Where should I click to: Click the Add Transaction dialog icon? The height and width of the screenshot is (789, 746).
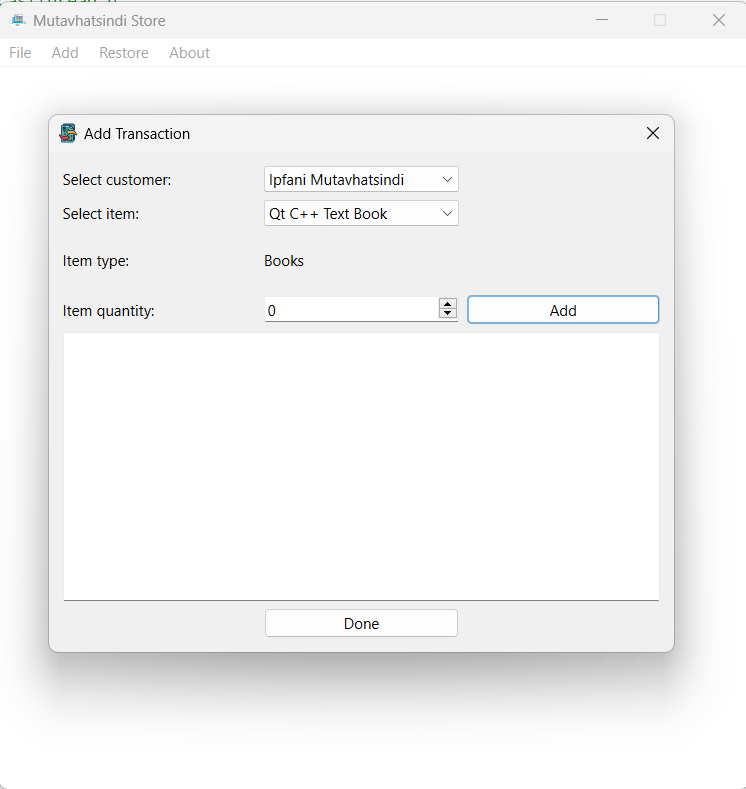[68, 133]
